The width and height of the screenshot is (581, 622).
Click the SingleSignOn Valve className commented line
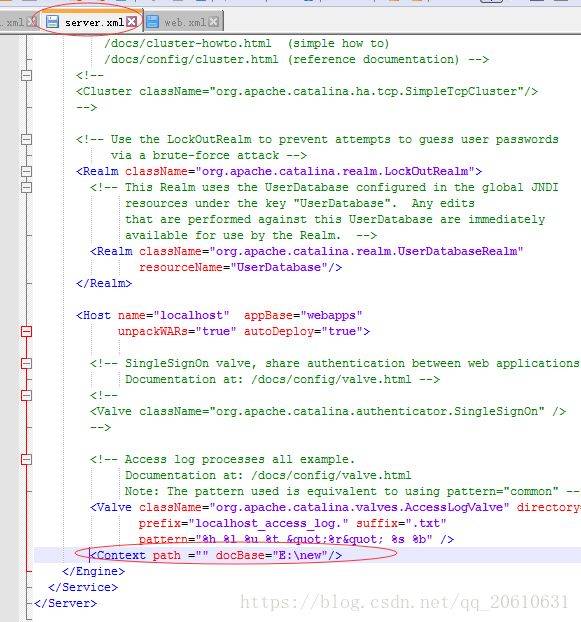coord(328,411)
